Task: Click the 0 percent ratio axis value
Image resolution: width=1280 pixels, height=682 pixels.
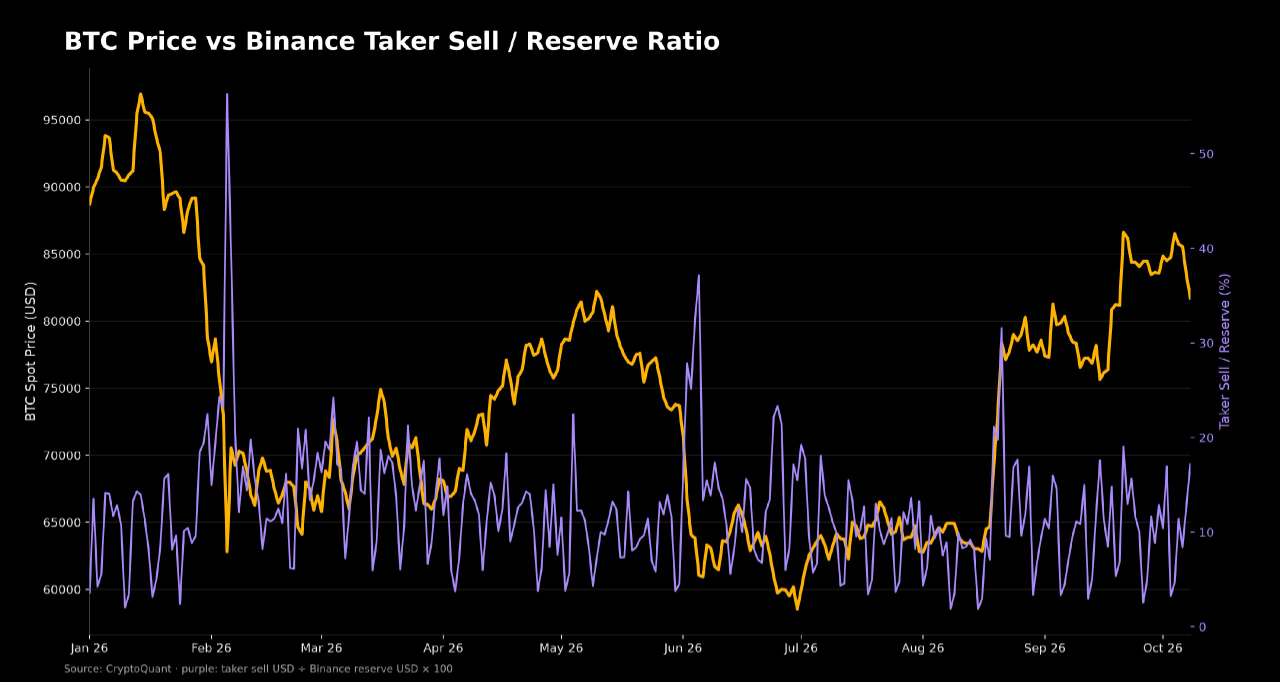Action: 1203,627
